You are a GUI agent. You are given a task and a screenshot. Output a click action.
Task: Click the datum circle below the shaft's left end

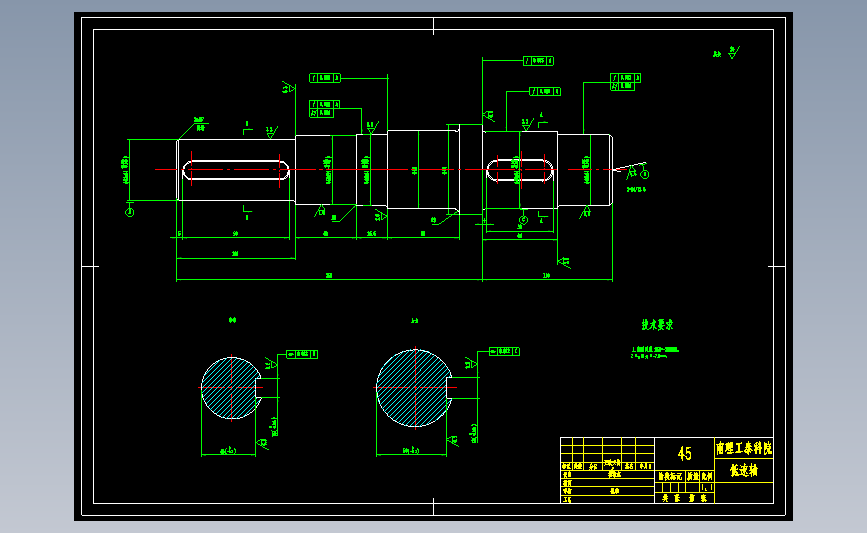pos(129,212)
